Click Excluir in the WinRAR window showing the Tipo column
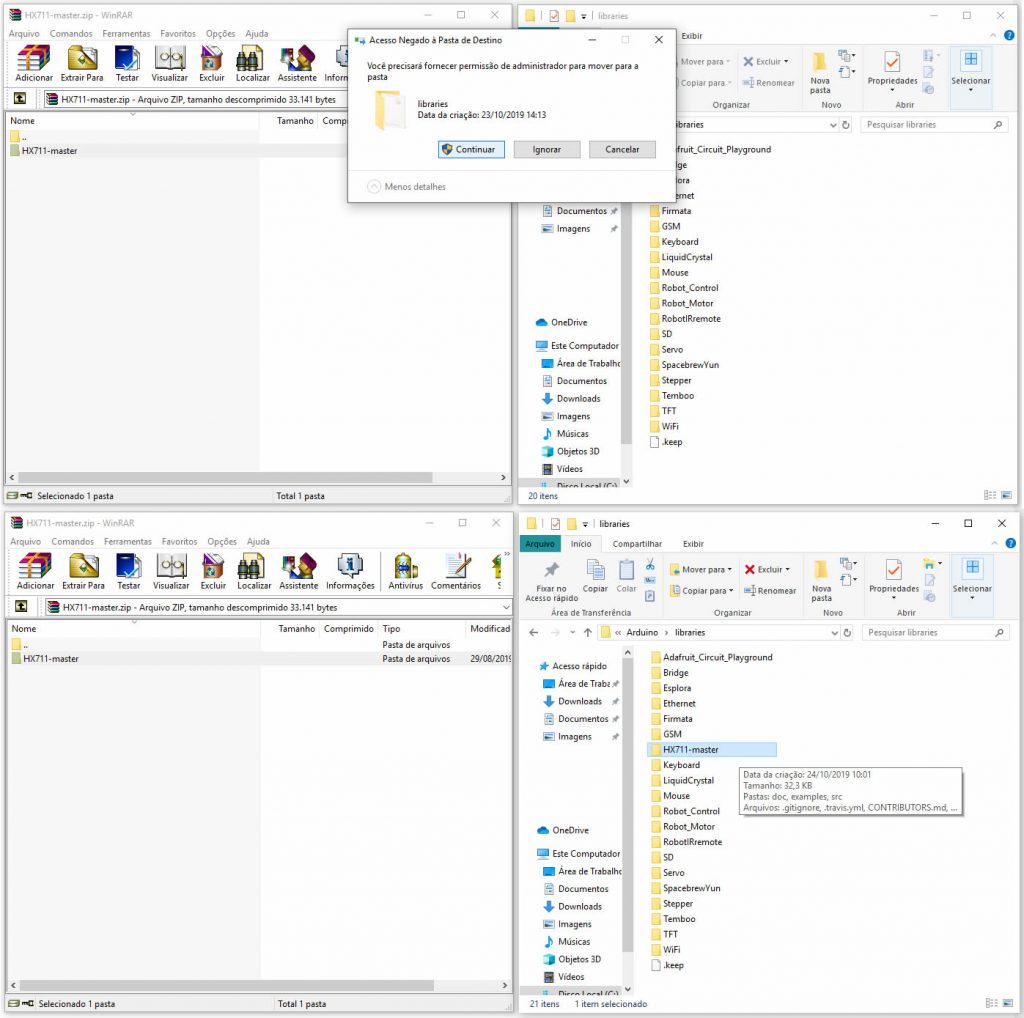 pos(213,571)
